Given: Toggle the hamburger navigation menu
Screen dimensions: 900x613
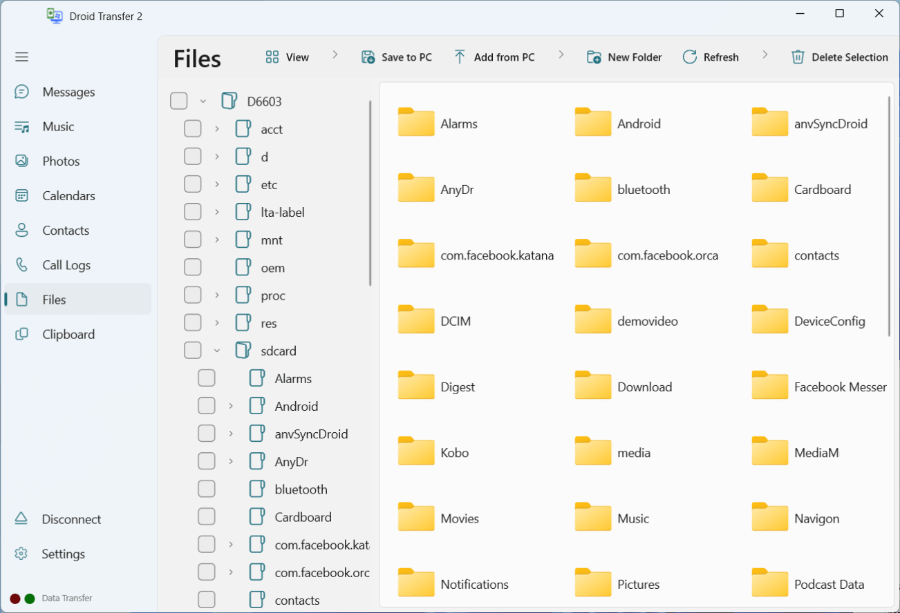Looking at the screenshot, I should point(22,57).
